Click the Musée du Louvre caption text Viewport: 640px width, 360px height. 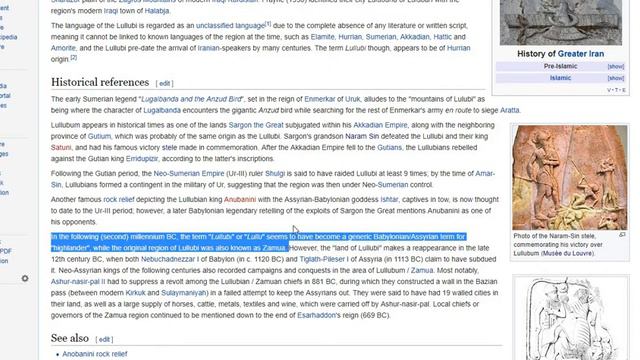point(567,253)
